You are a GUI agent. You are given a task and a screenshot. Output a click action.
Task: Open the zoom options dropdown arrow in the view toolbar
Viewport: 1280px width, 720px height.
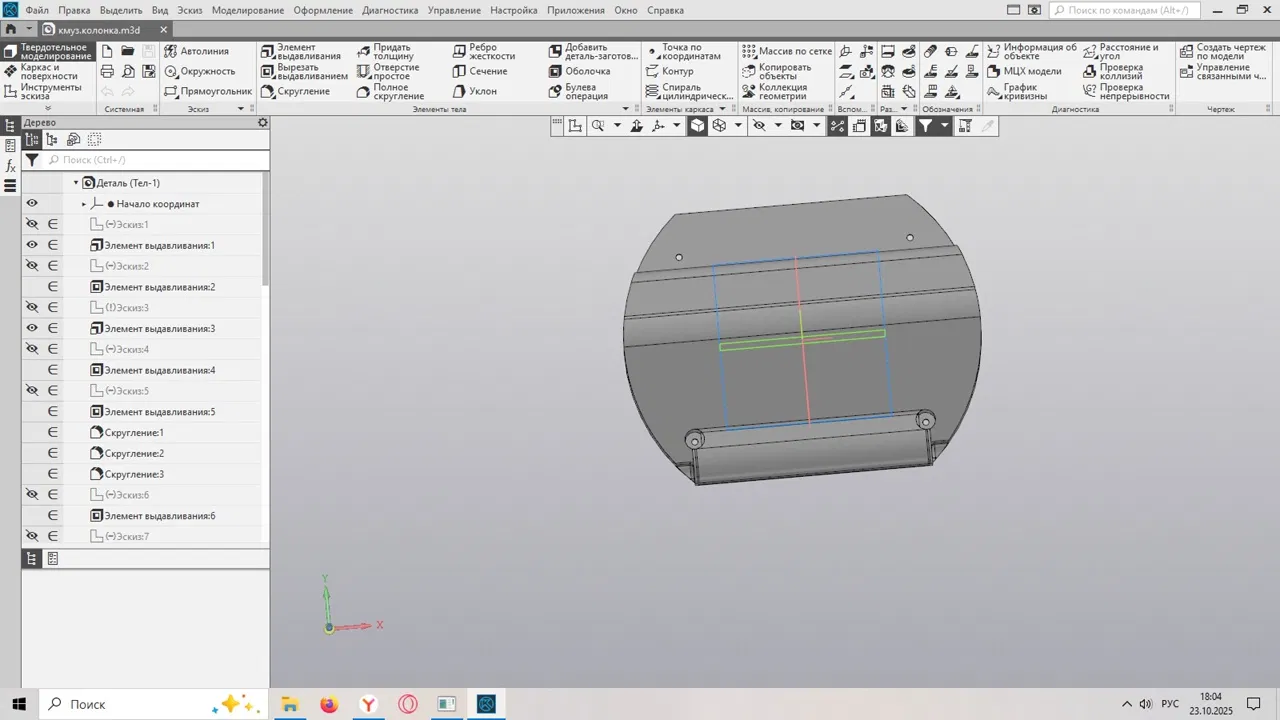(617, 126)
